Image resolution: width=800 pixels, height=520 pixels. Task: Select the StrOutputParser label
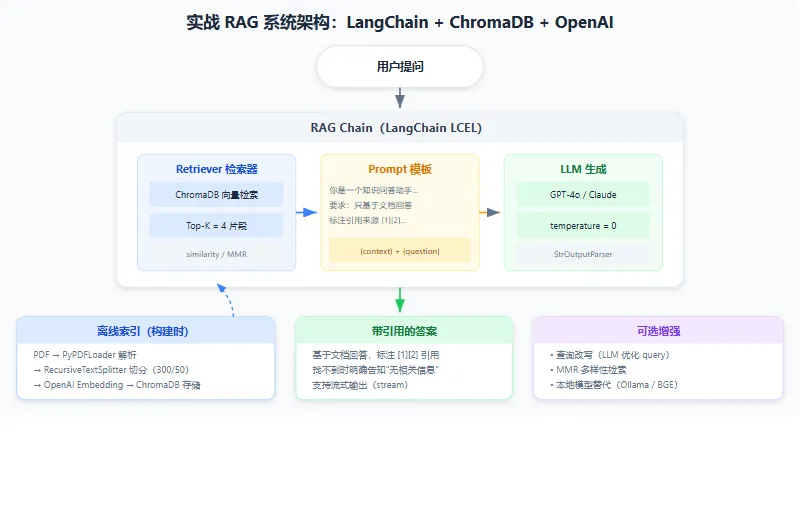pos(583,254)
